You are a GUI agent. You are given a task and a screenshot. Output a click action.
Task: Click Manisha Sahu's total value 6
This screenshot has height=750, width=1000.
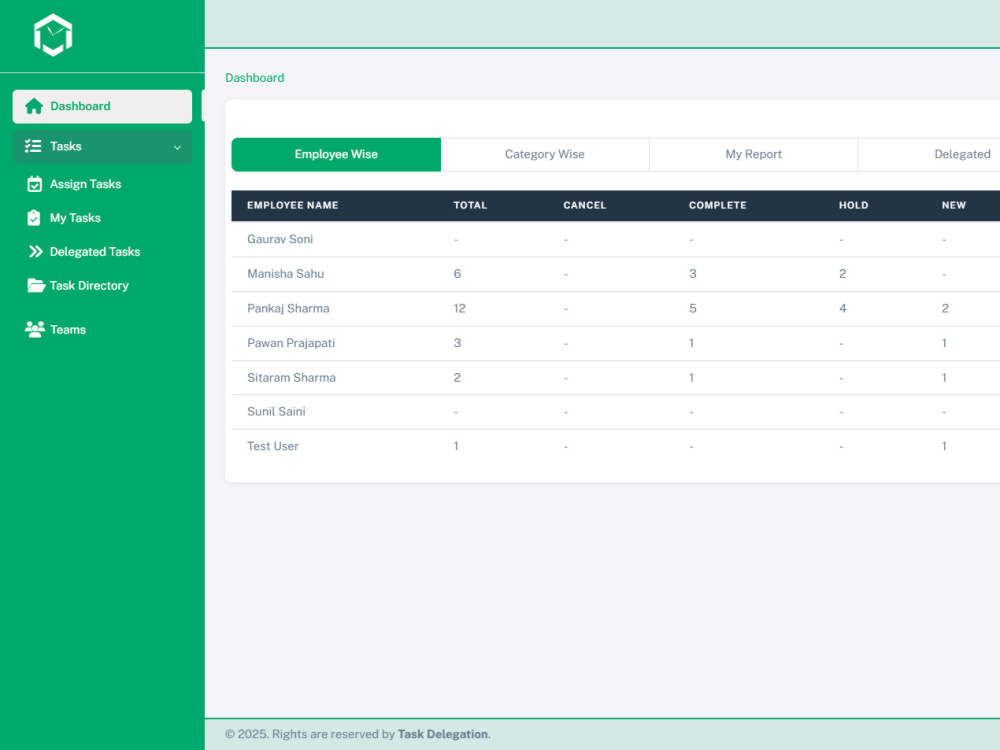click(457, 274)
